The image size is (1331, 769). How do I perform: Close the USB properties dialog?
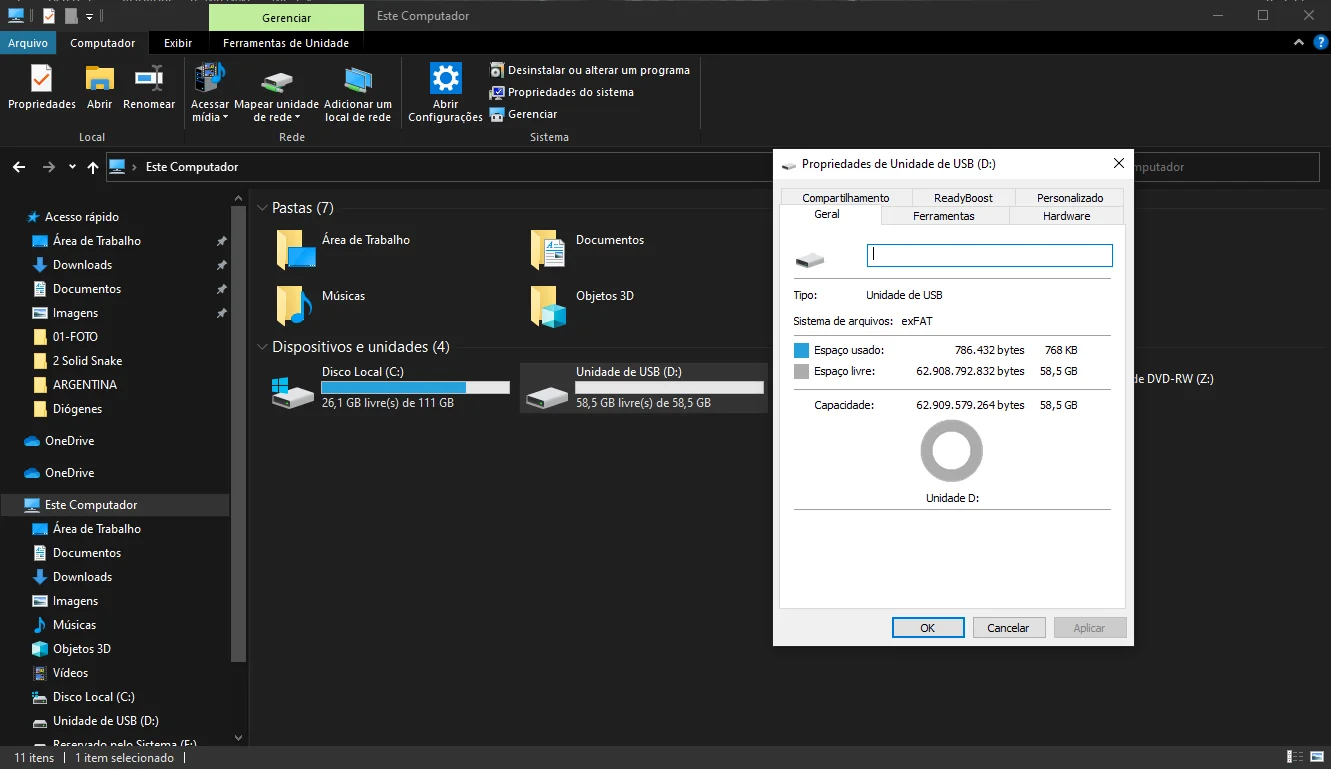pos(1119,164)
